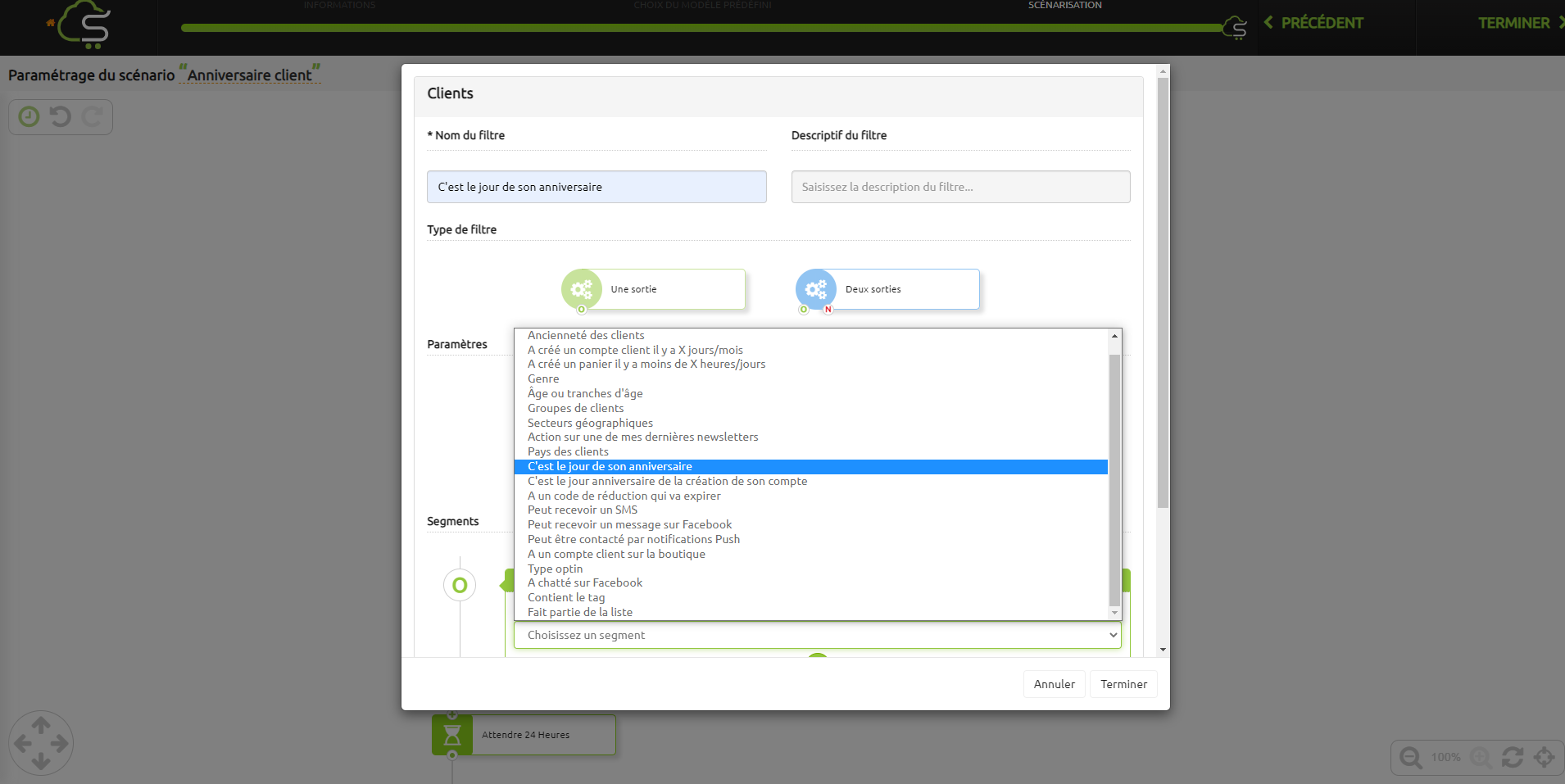The height and width of the screenshot is (784, 1565).
Task: Click the pan arrows navigation control
Action: [41, 743]
